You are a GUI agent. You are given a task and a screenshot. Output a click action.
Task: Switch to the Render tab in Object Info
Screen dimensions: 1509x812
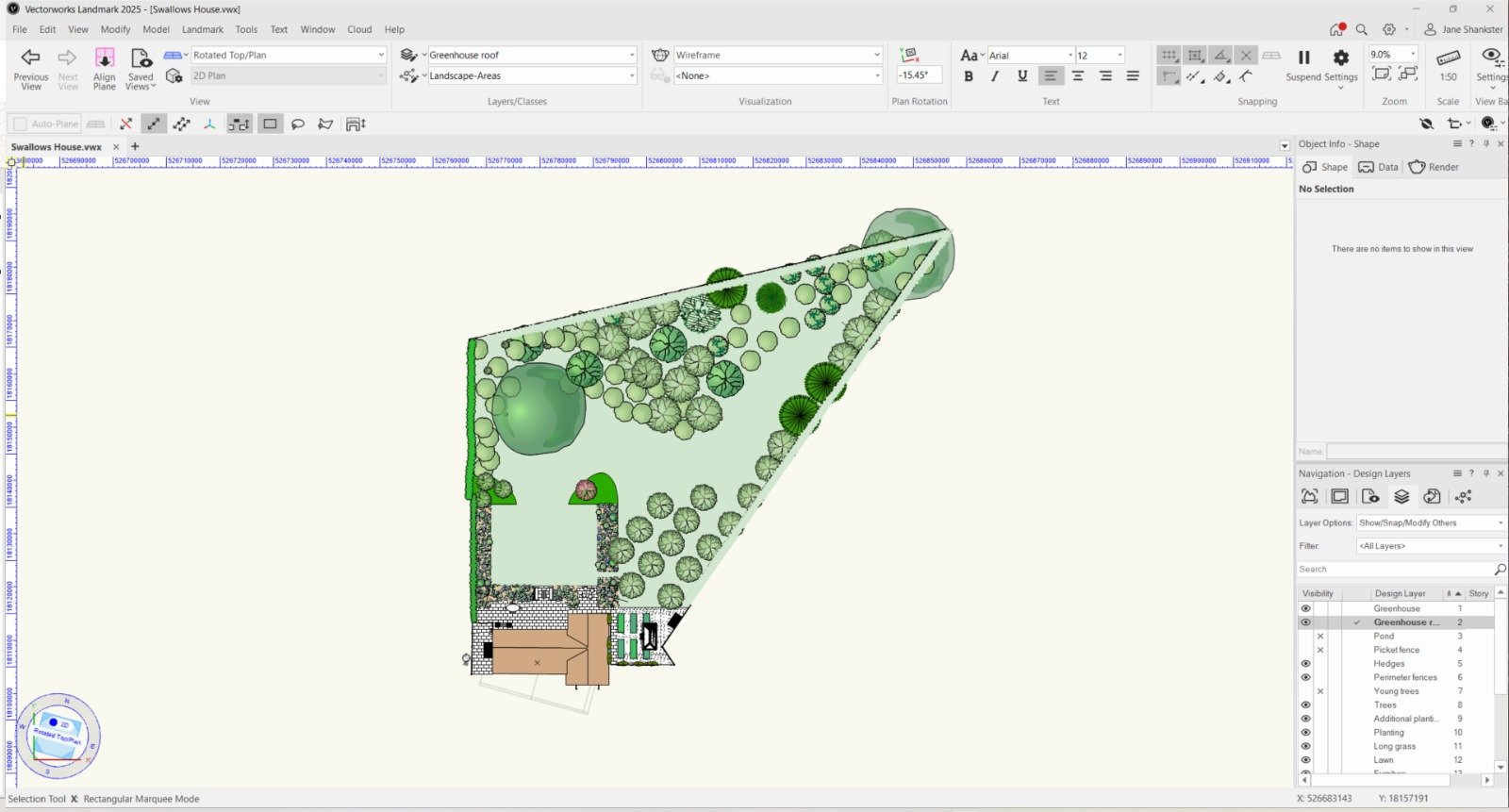pos(1434,167)
